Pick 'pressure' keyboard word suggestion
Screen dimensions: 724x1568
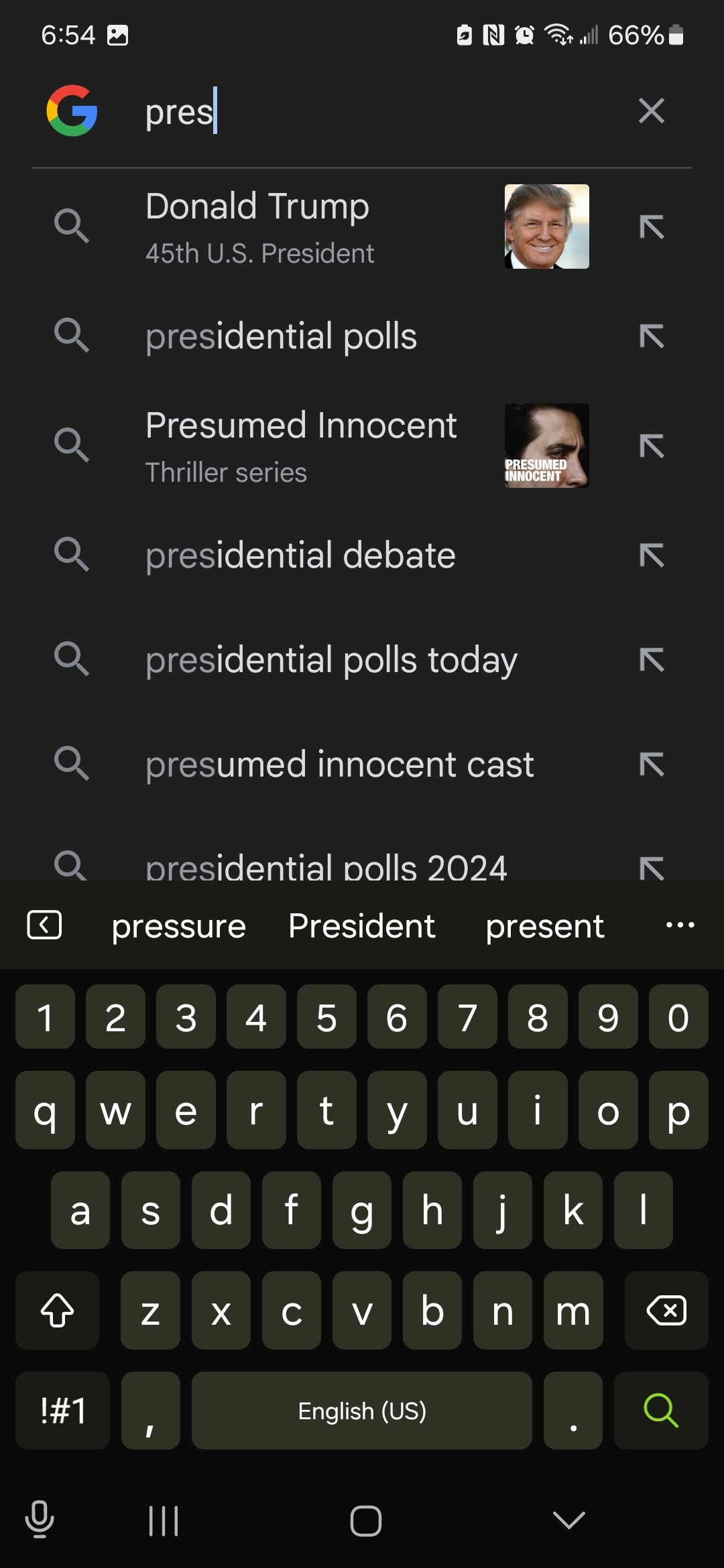tap(178, 926)
